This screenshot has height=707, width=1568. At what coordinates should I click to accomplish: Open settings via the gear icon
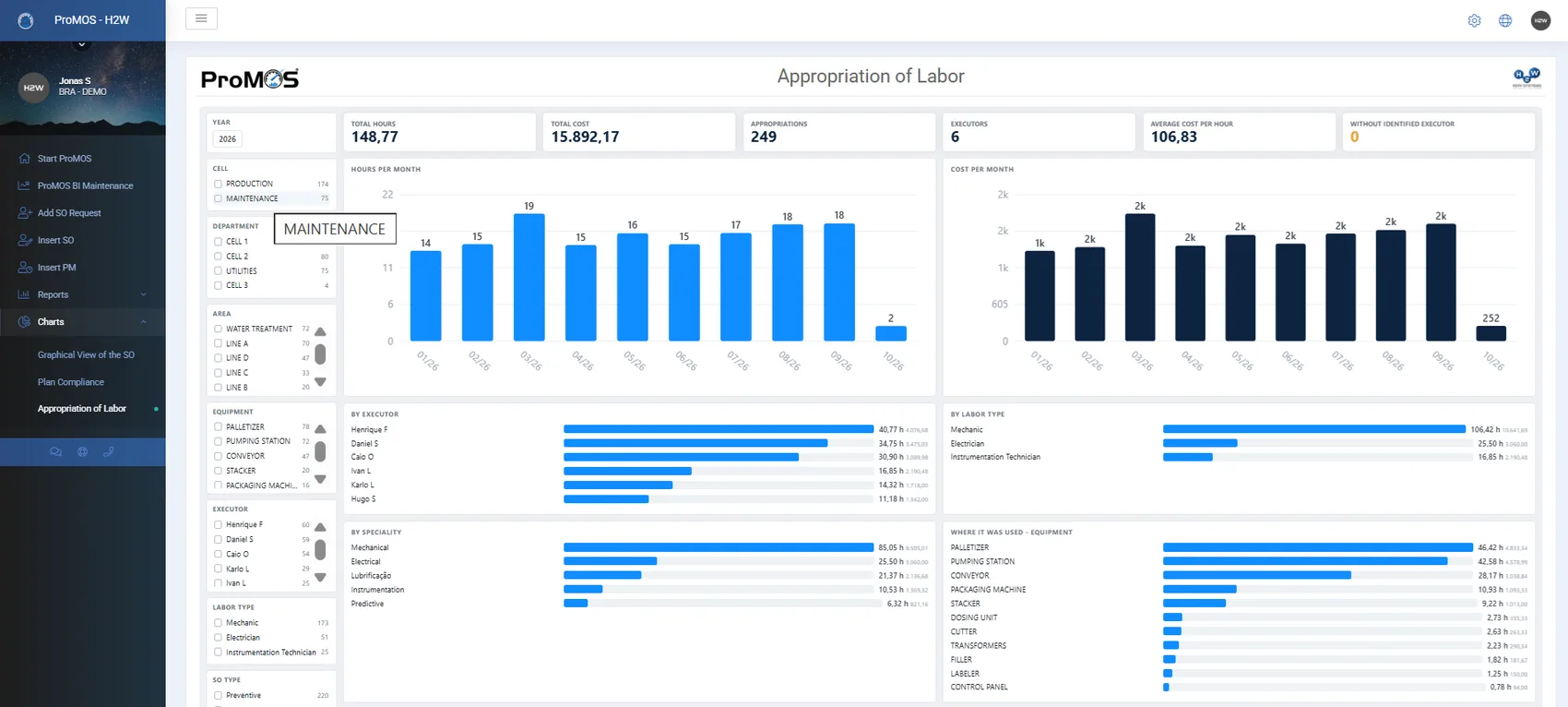point(1474,20)
